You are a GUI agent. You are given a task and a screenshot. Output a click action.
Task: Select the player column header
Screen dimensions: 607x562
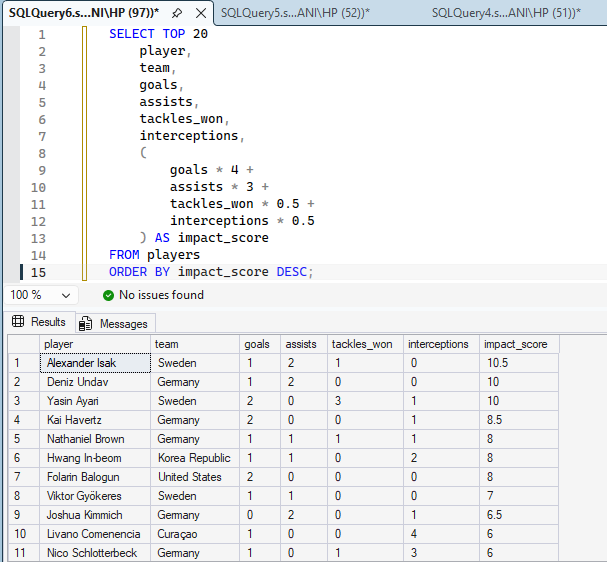tap(95, 344)
